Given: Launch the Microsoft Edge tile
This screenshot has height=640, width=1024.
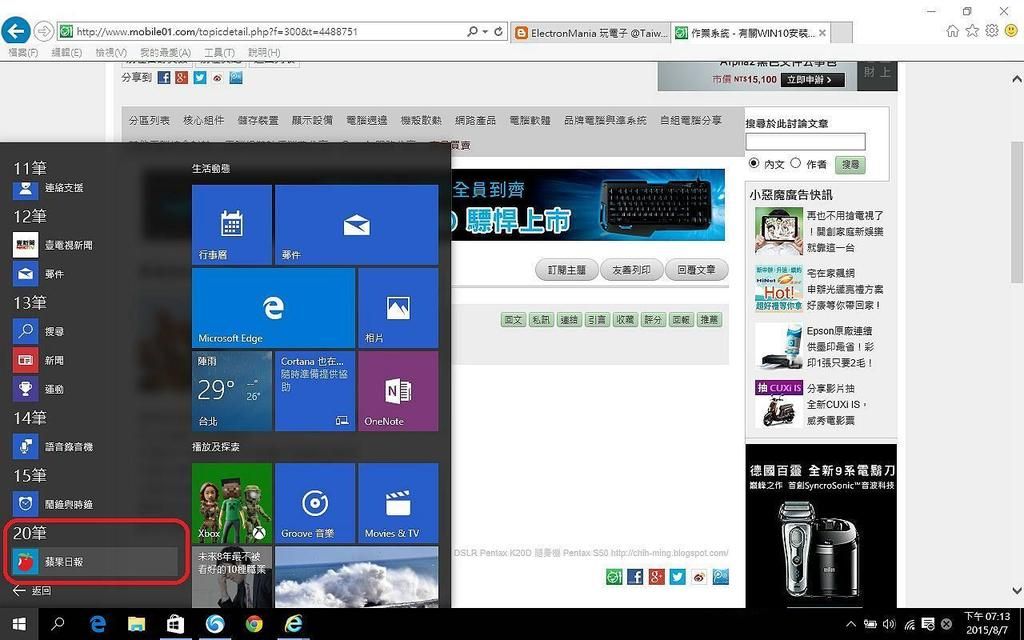Looking at the screenshot, I should point(274,308).
